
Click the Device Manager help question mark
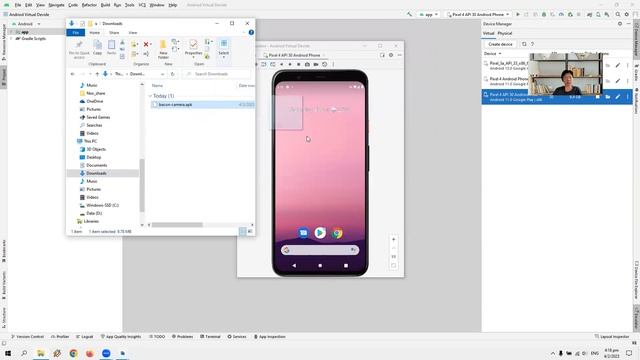click(x=532, y=44)
